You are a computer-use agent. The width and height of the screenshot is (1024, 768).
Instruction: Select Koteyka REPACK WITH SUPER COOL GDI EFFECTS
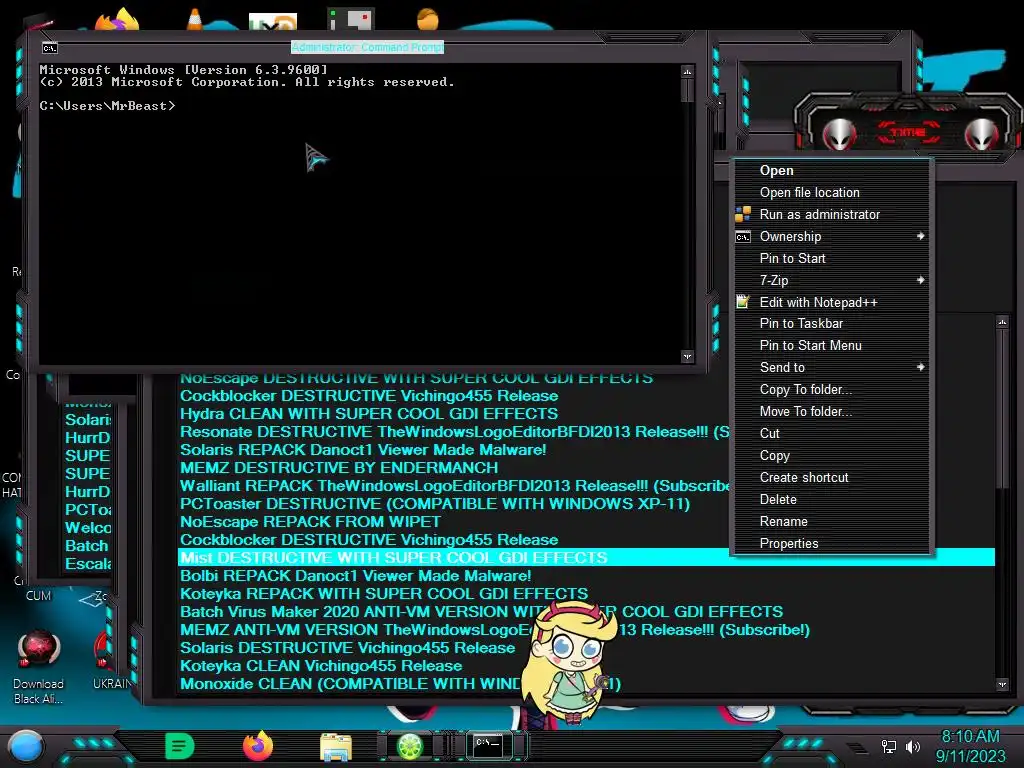pyautogui.click(x=384, y=594)
